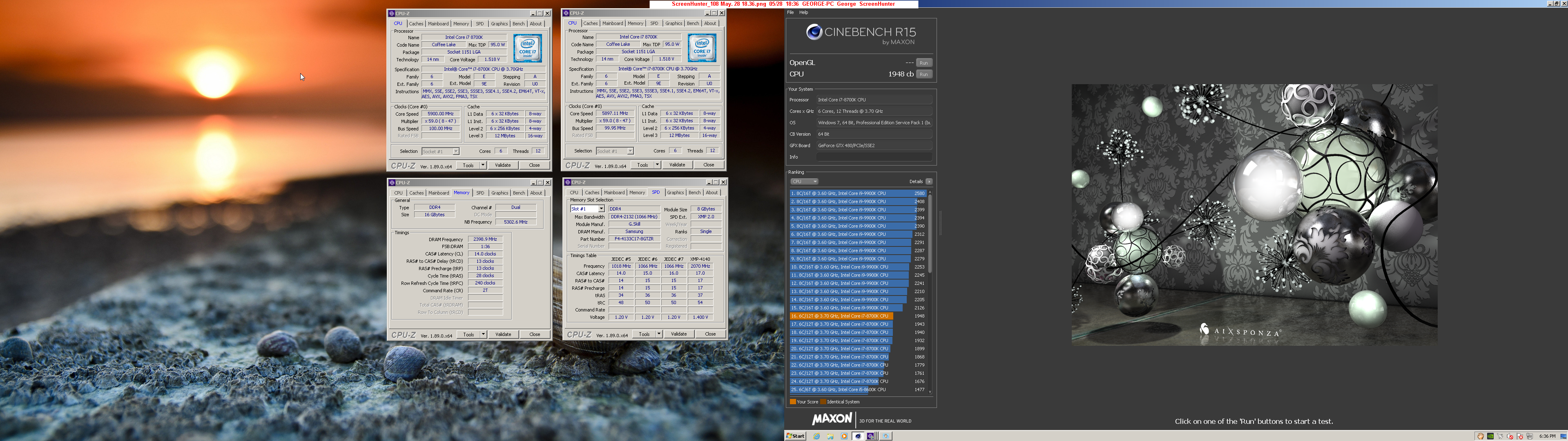Click scroll-down arrow of Cinebench ranking list
This screenshot has height=441, width=1568.
click(930, 392)
